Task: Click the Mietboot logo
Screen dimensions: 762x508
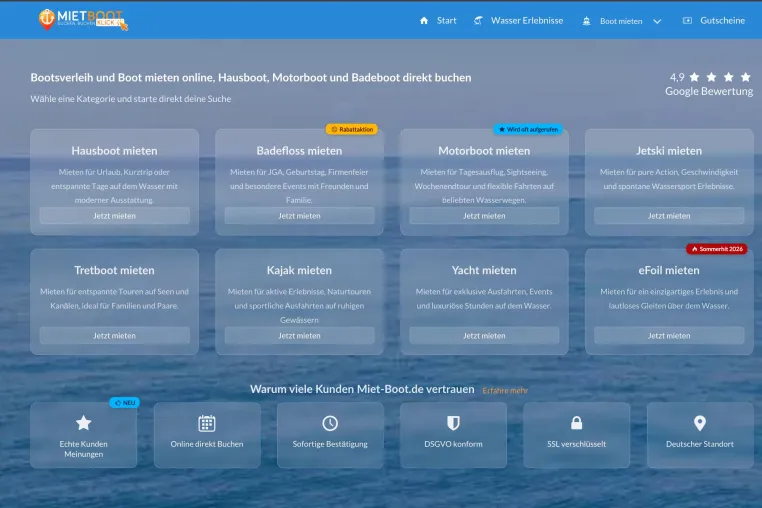Action: click(83, 19)
